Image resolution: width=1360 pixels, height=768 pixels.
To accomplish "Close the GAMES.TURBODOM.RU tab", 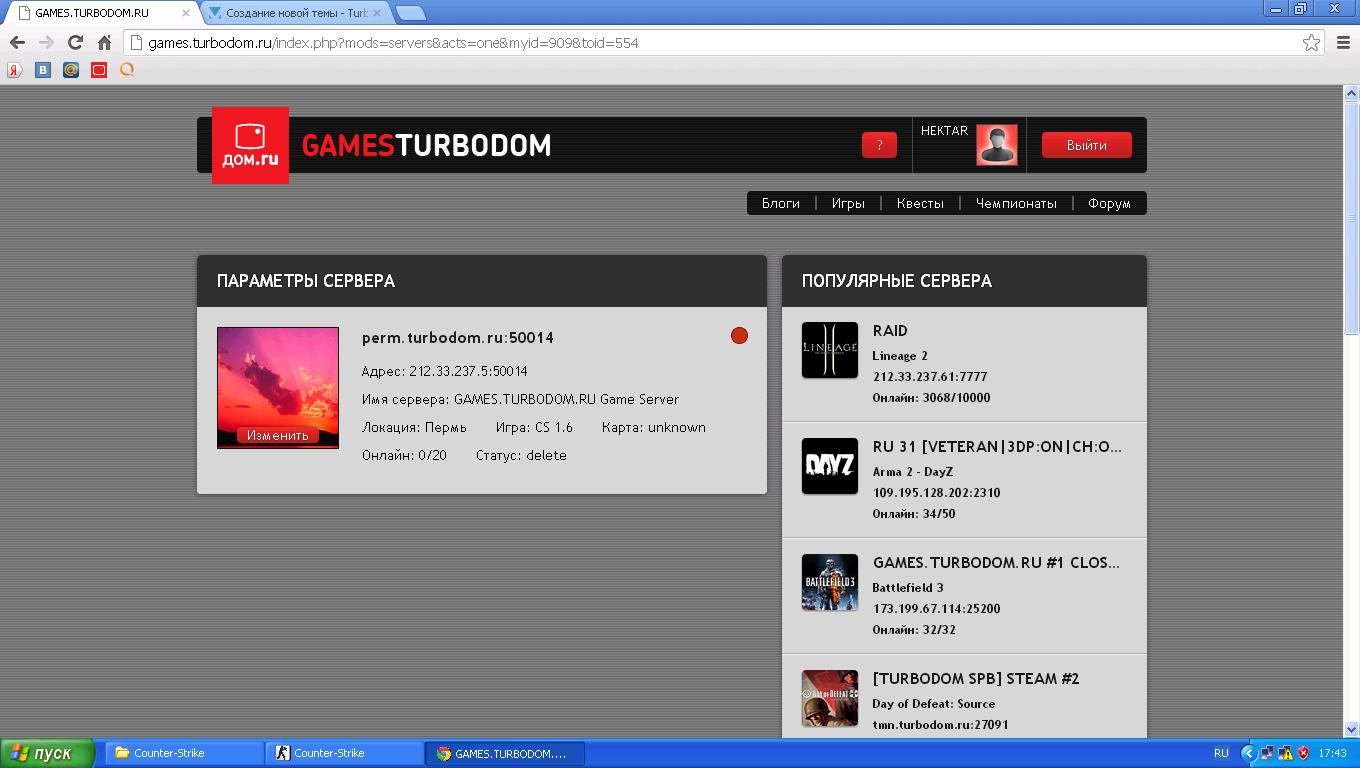I will coord(185,13).
